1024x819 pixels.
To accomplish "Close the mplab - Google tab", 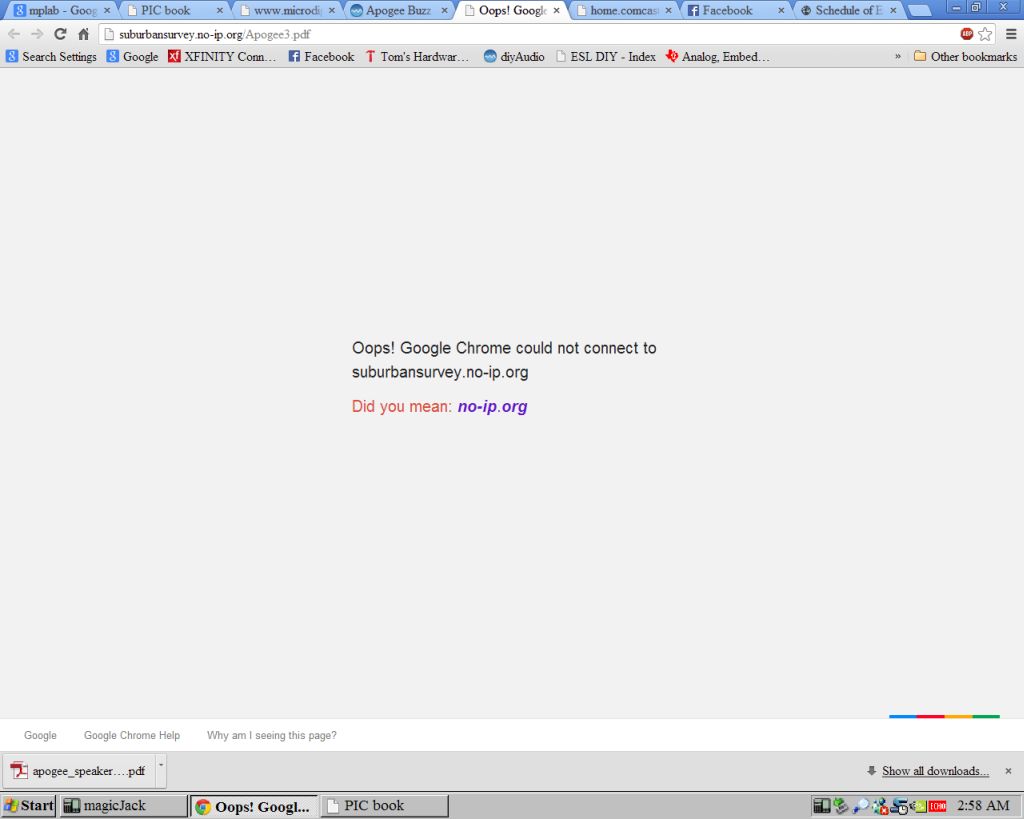I will 107,10.
